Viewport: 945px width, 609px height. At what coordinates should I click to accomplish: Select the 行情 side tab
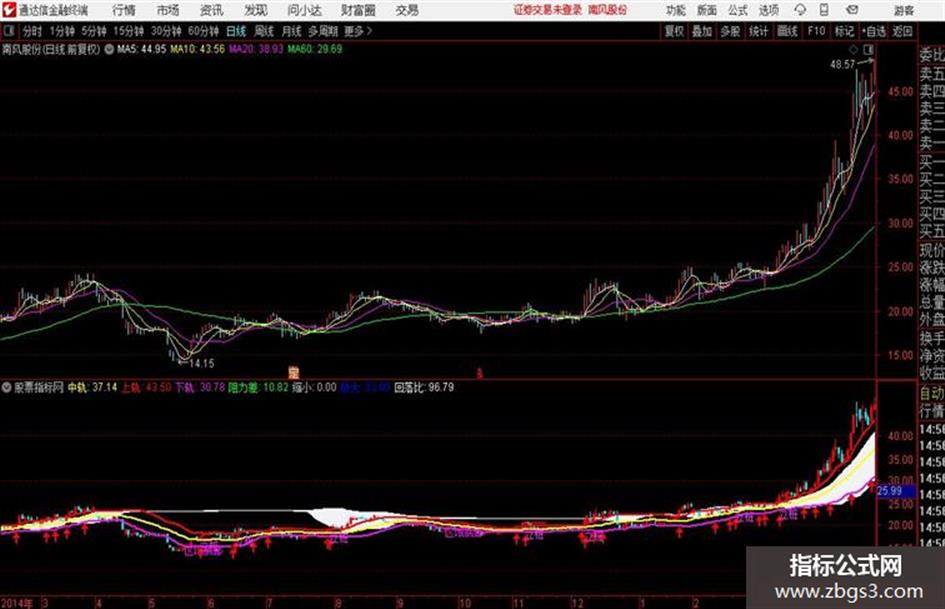click(932, 411)
